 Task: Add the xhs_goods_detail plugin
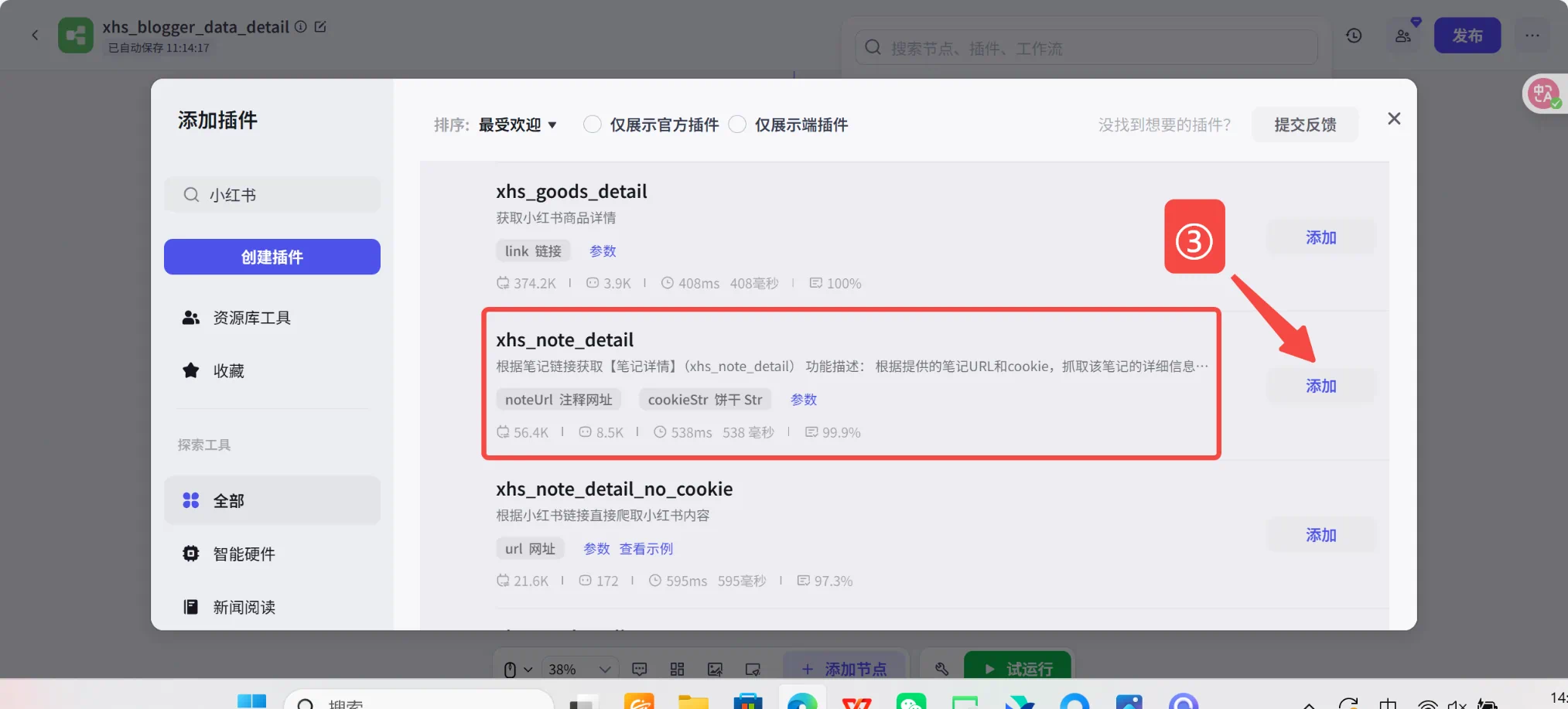point(1321,237)
